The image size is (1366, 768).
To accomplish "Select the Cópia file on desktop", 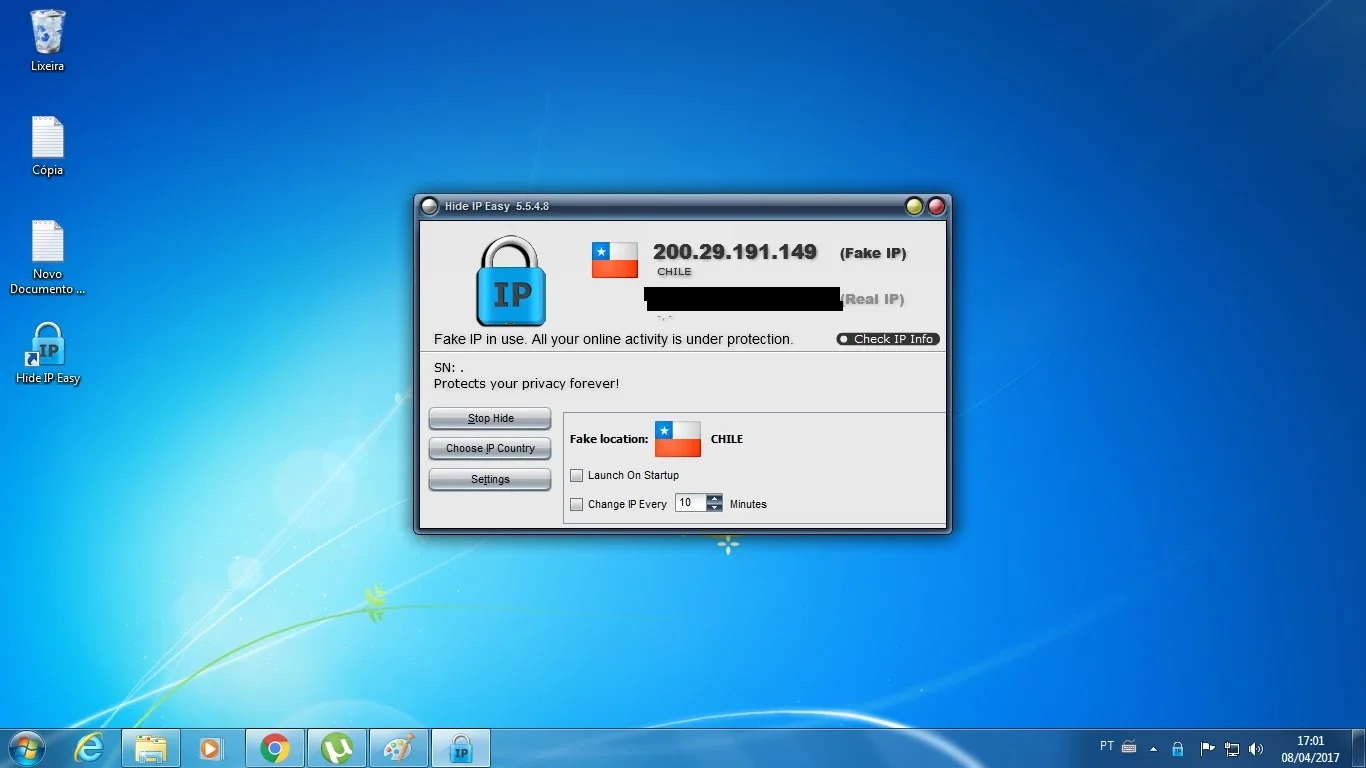I will coord(47,146).
